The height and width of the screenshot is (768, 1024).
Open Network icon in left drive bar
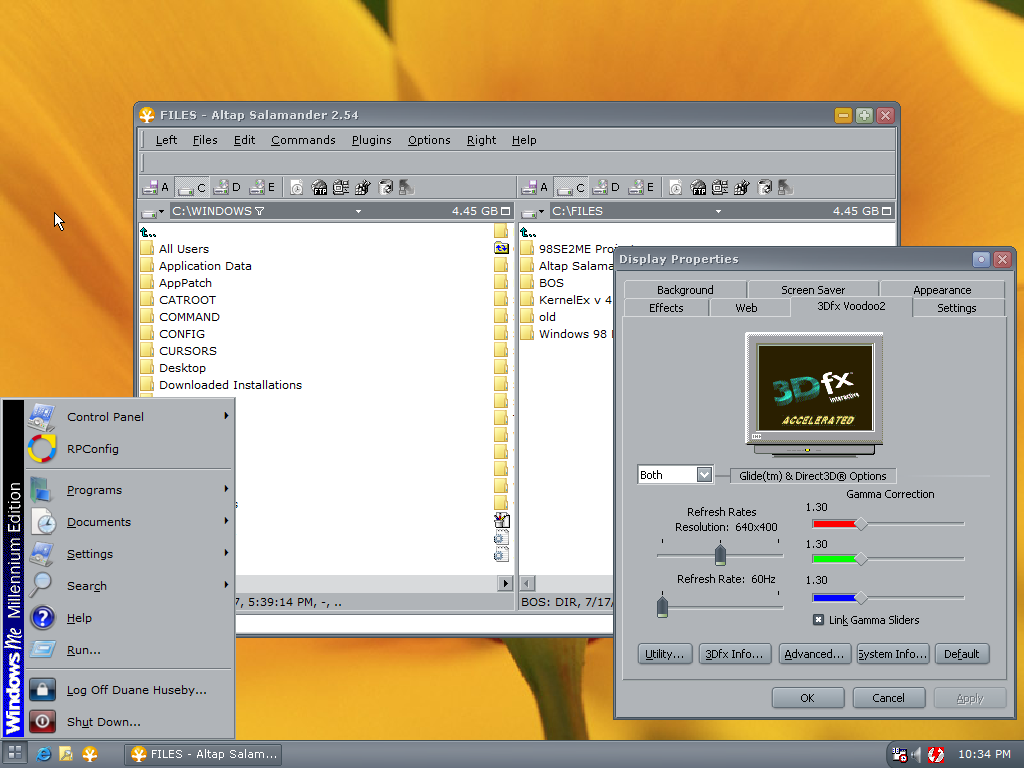[x=340, y=188]
